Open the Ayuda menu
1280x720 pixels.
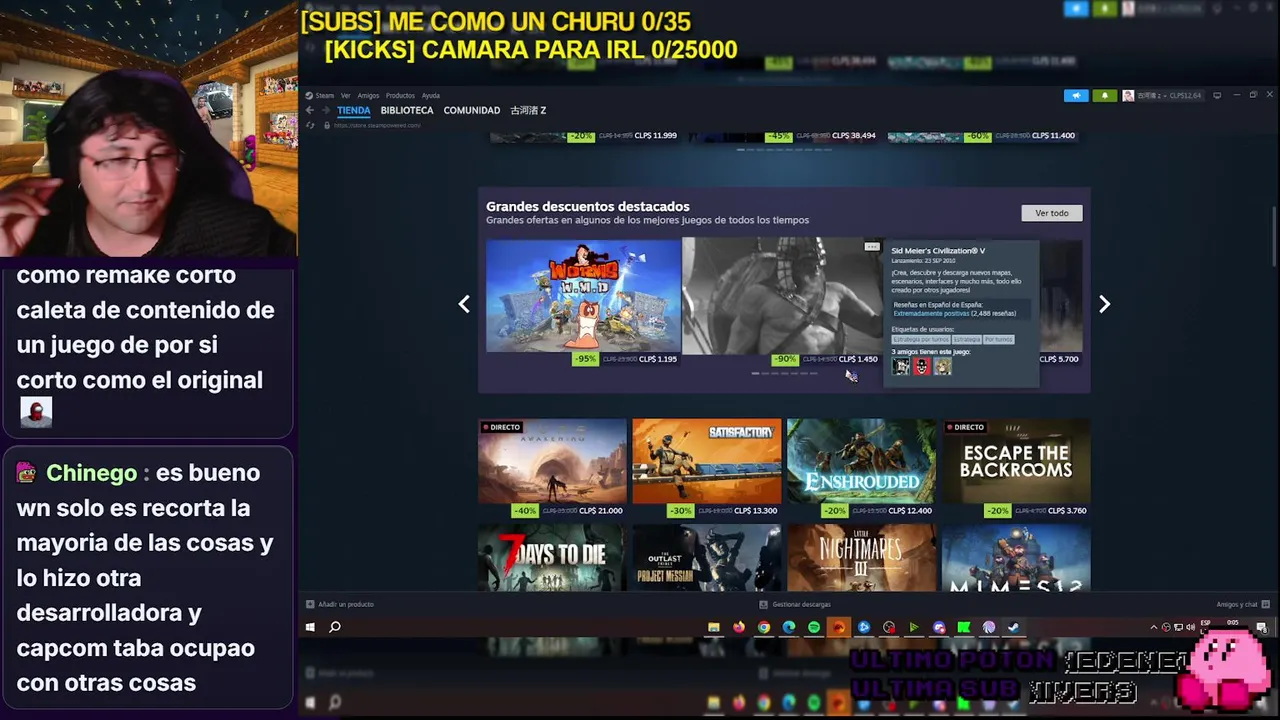(x=431, y=96)
